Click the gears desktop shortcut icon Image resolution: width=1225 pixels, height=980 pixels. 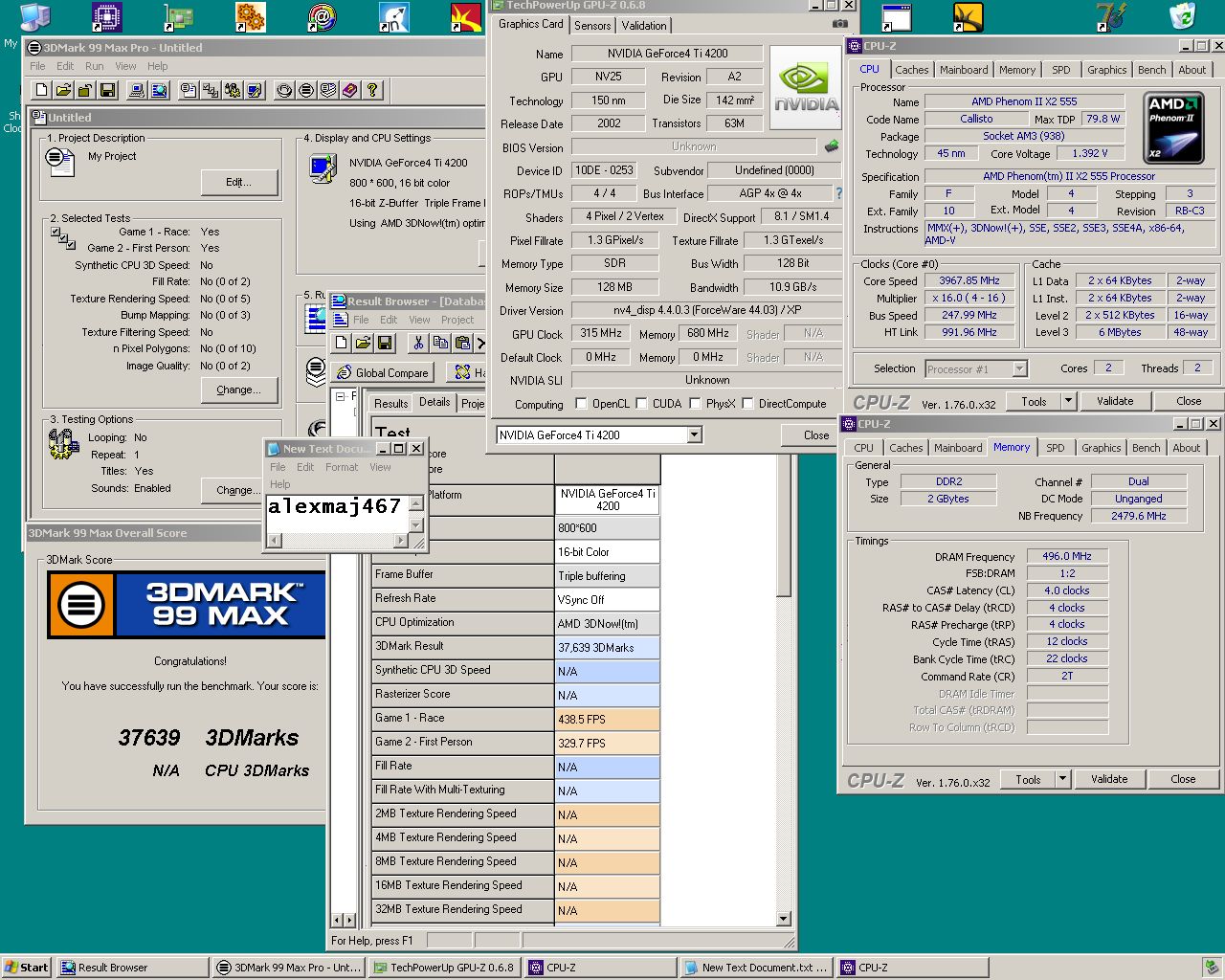(250, 16)
